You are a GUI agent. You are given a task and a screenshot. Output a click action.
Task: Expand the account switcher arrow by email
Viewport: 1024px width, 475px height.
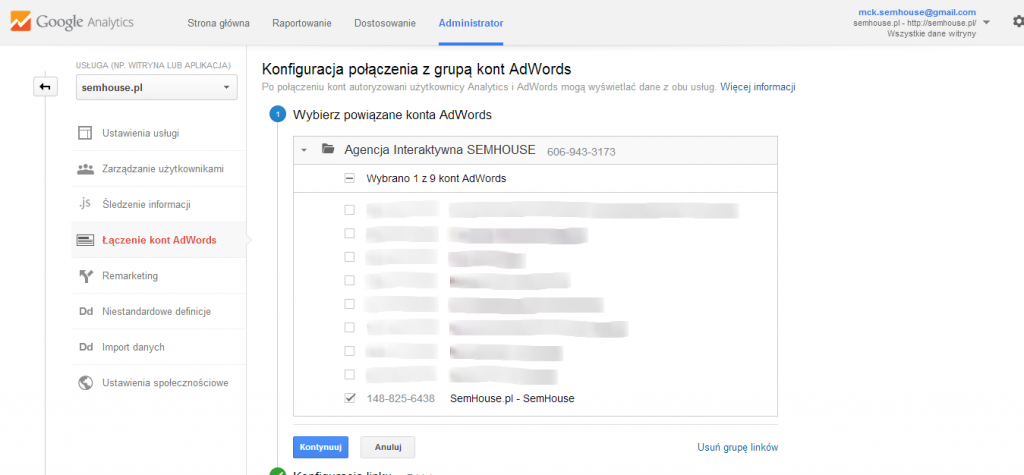click(x=987, y=22)
